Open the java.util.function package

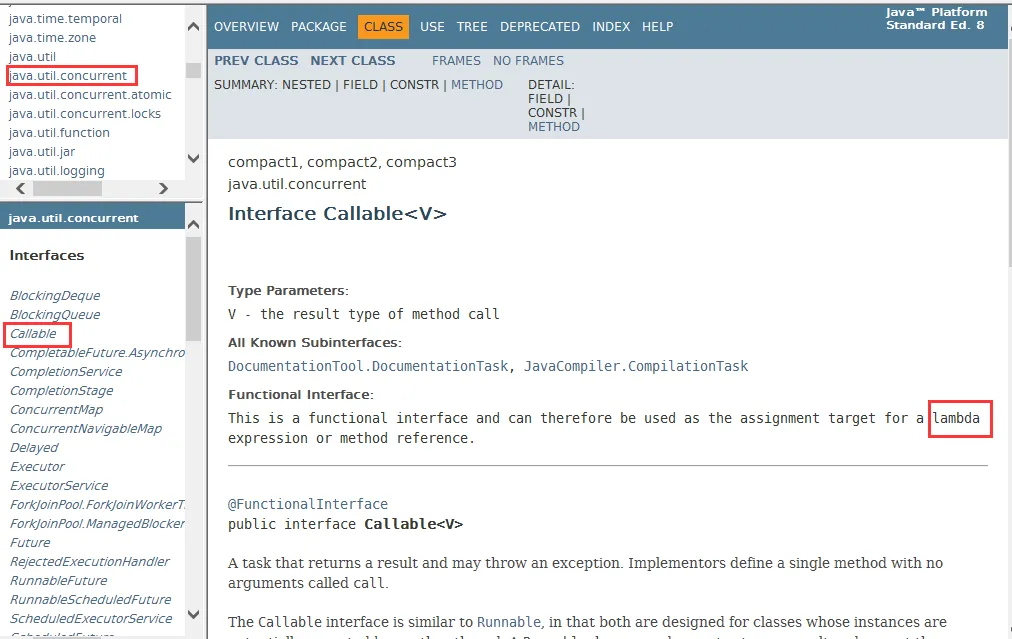pos(59,133)
